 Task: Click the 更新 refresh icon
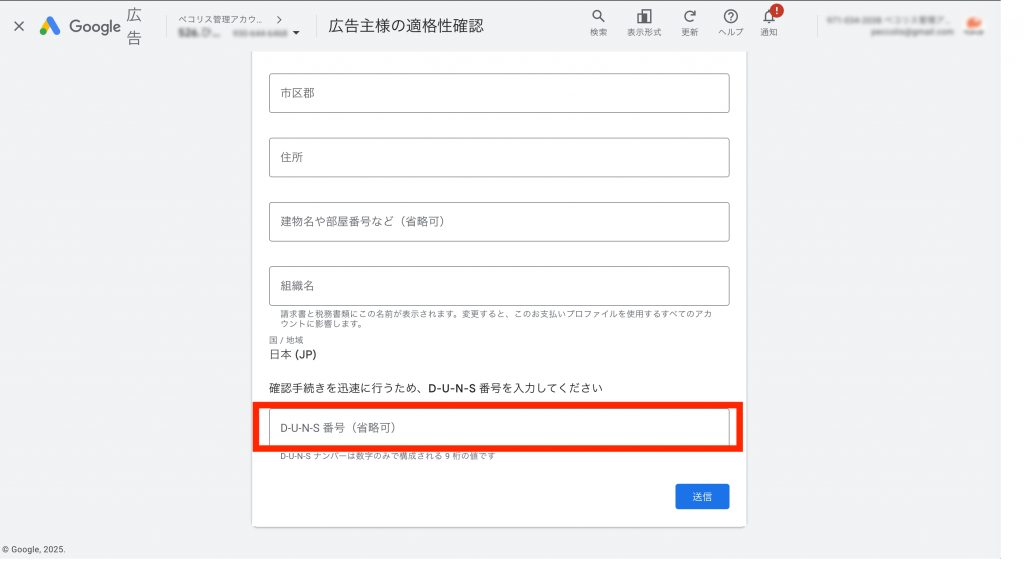coord(690,24)
